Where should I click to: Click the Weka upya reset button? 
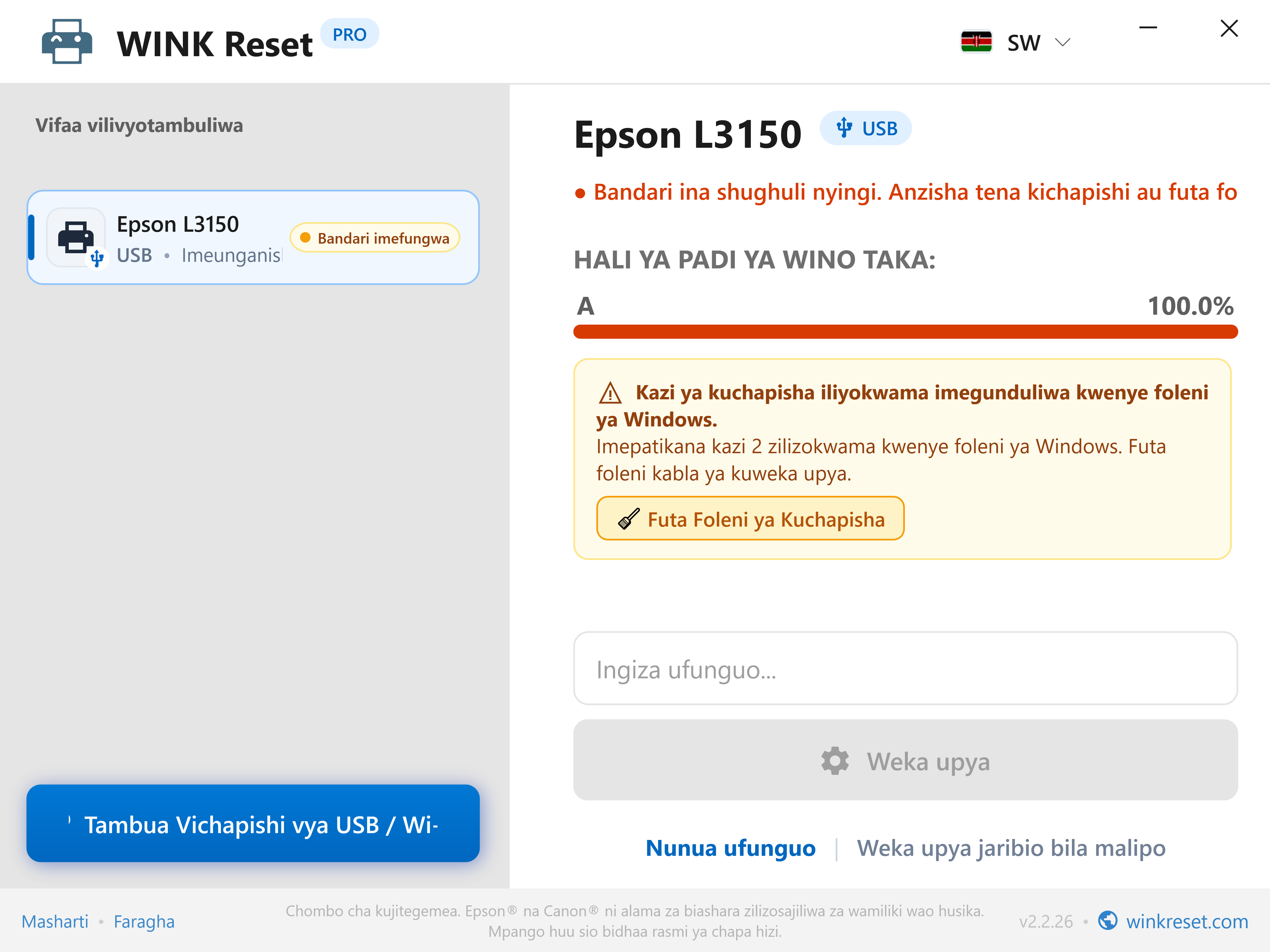tap(905, 760)
